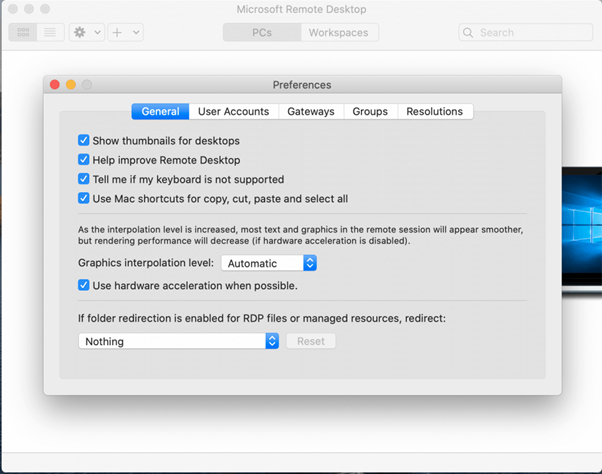Open the User Accounts tab

click(x=233, y=112)
